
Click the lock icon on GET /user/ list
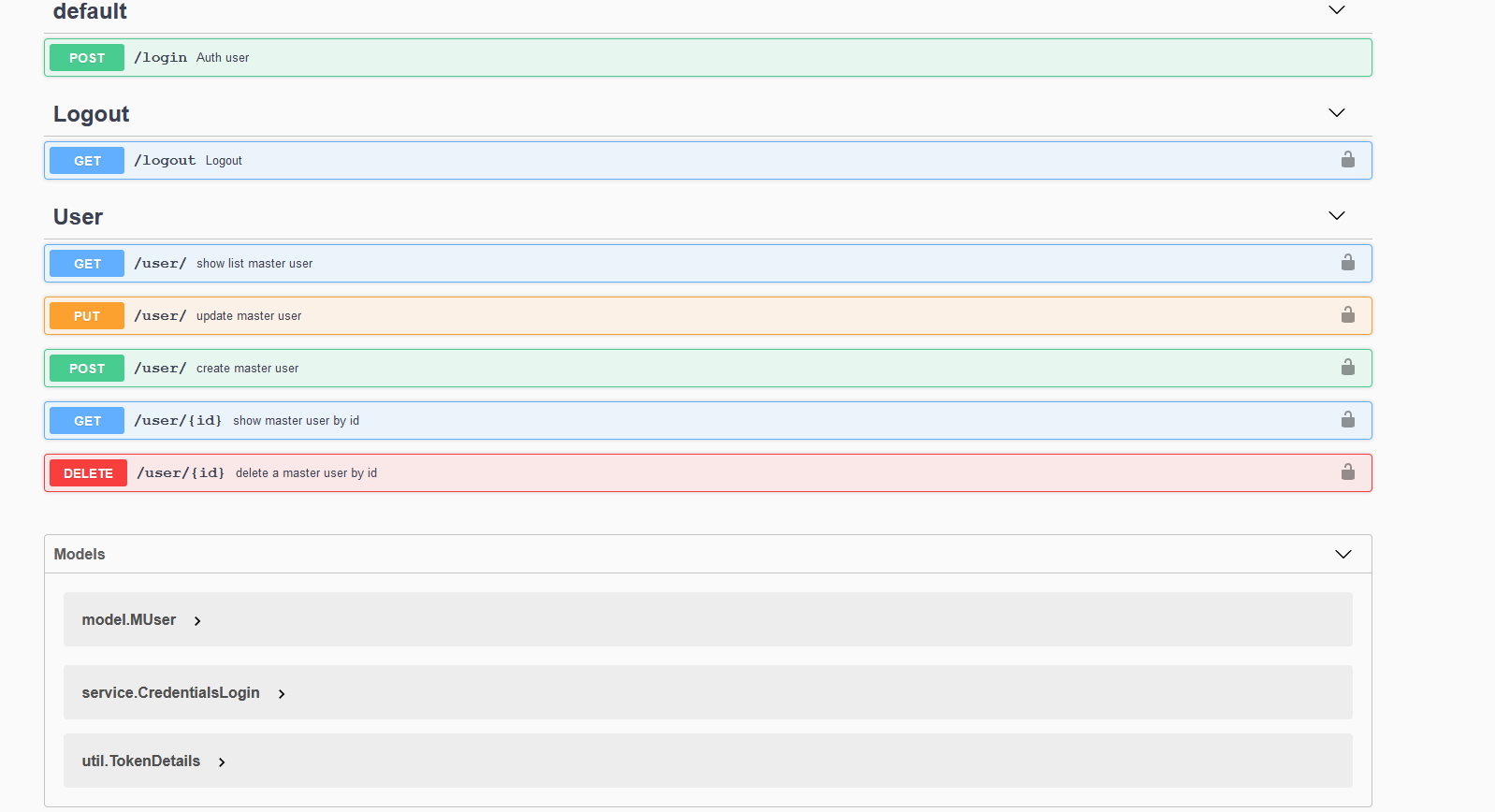tap(1347, 263)
